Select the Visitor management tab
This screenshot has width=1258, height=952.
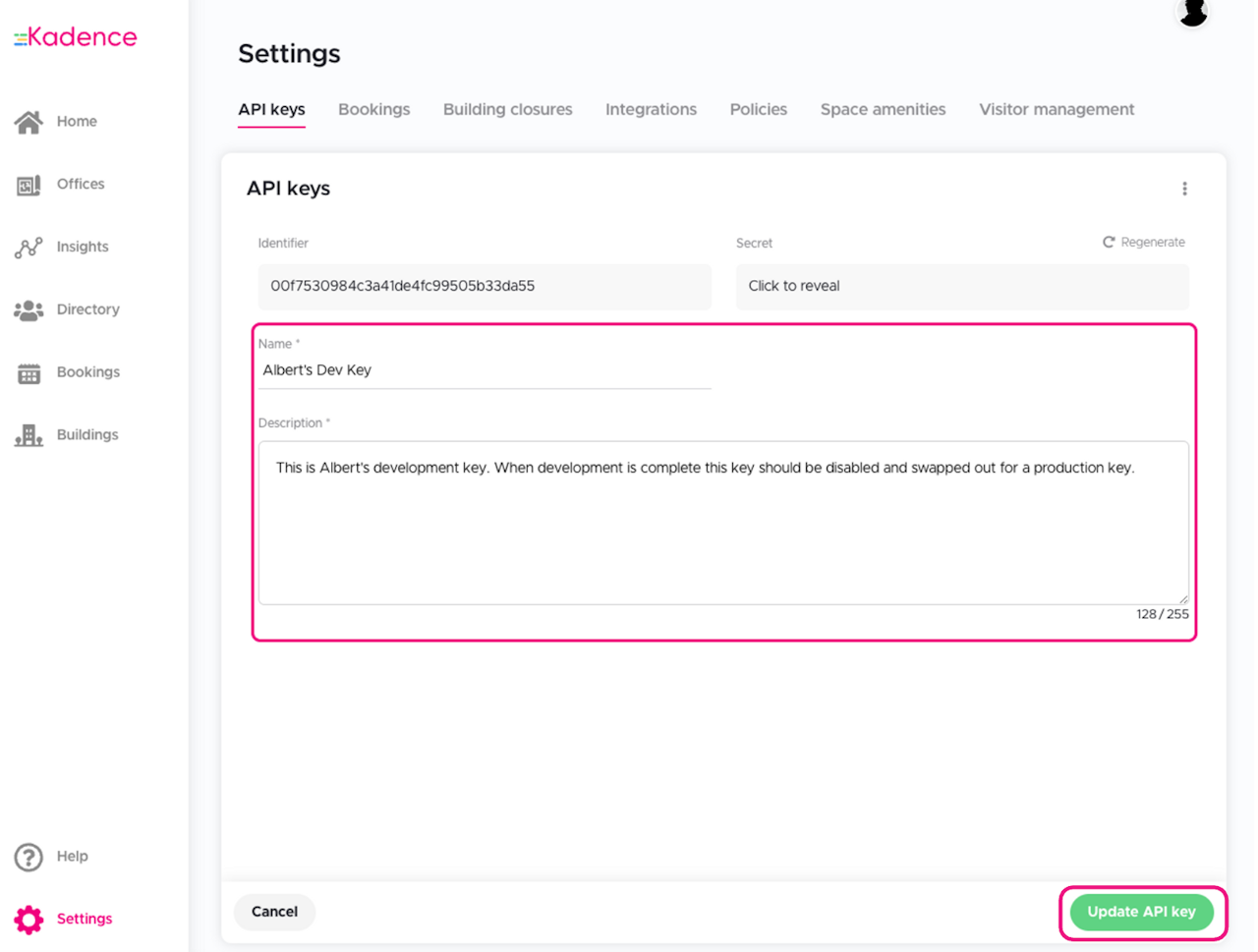[1057, 109]
